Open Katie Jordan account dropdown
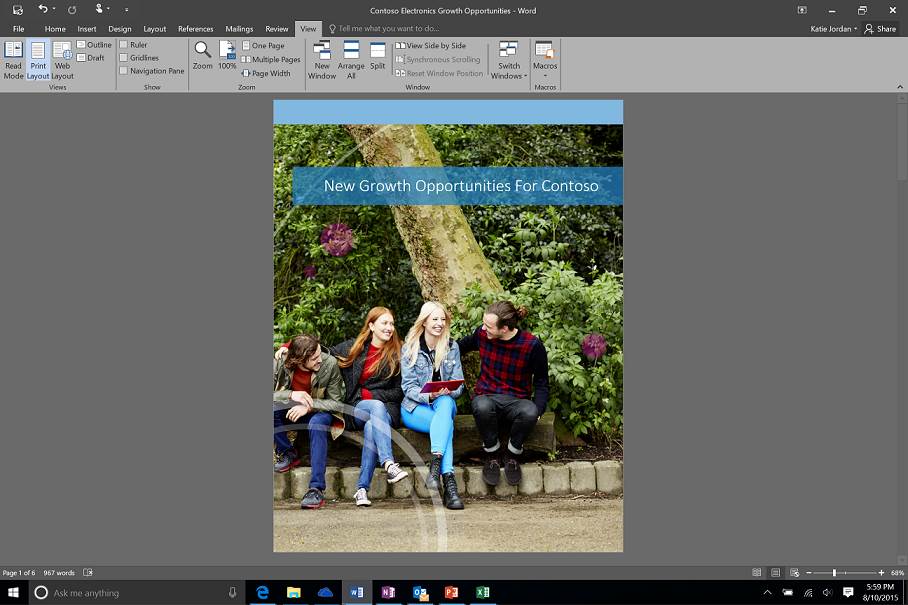The image size is (908, 605). tap(834, 29)
